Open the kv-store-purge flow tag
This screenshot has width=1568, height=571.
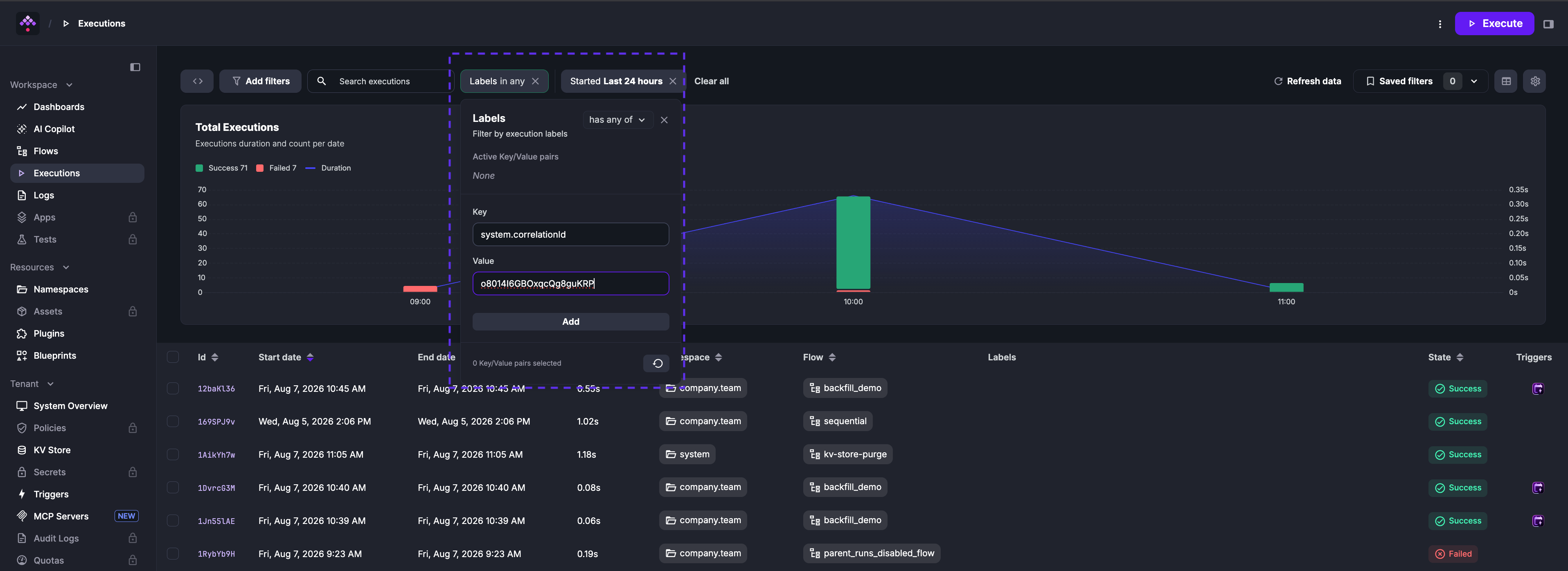(x=847, y=454)
